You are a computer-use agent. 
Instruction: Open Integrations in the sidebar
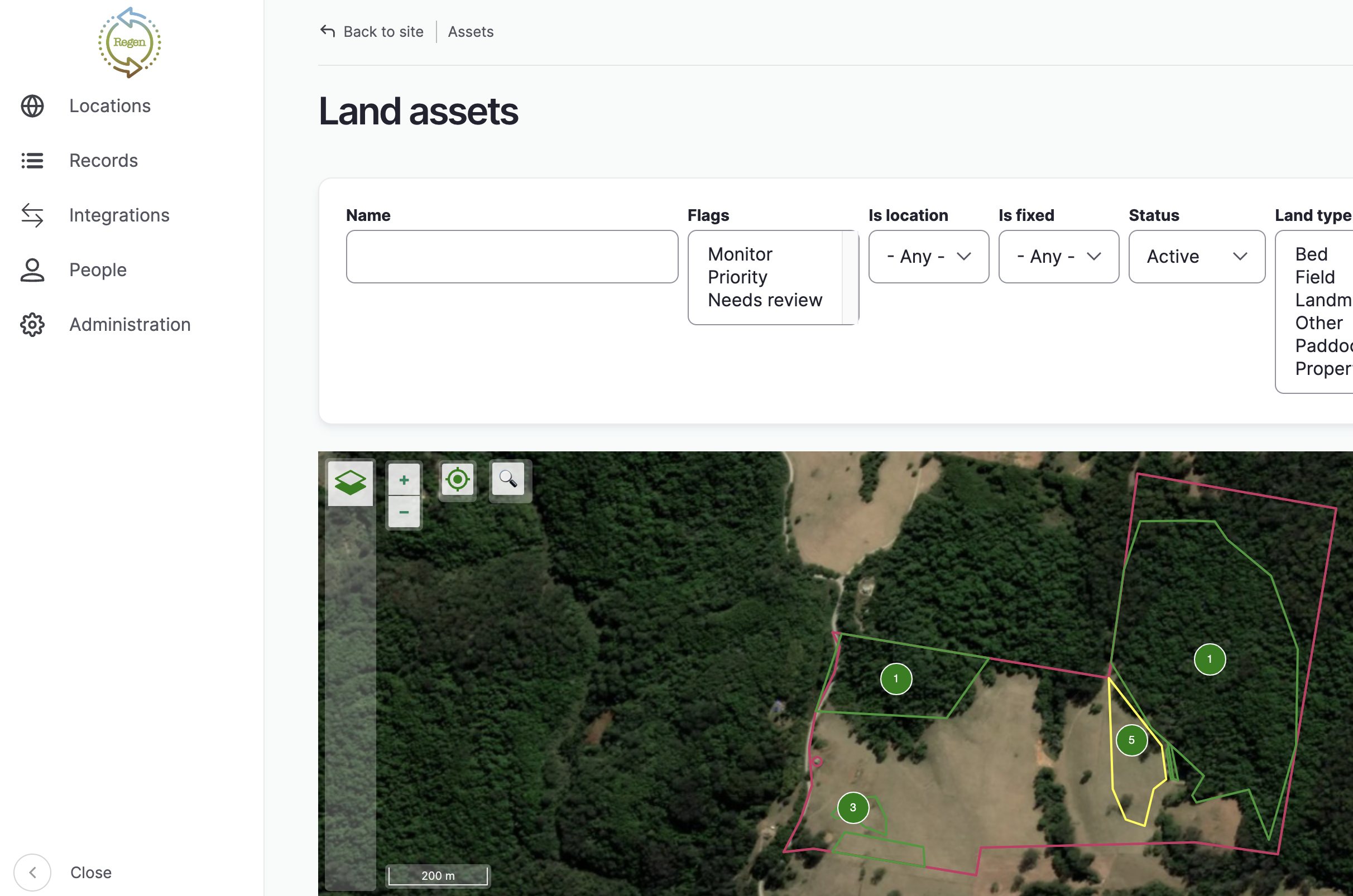click(119, 215)
